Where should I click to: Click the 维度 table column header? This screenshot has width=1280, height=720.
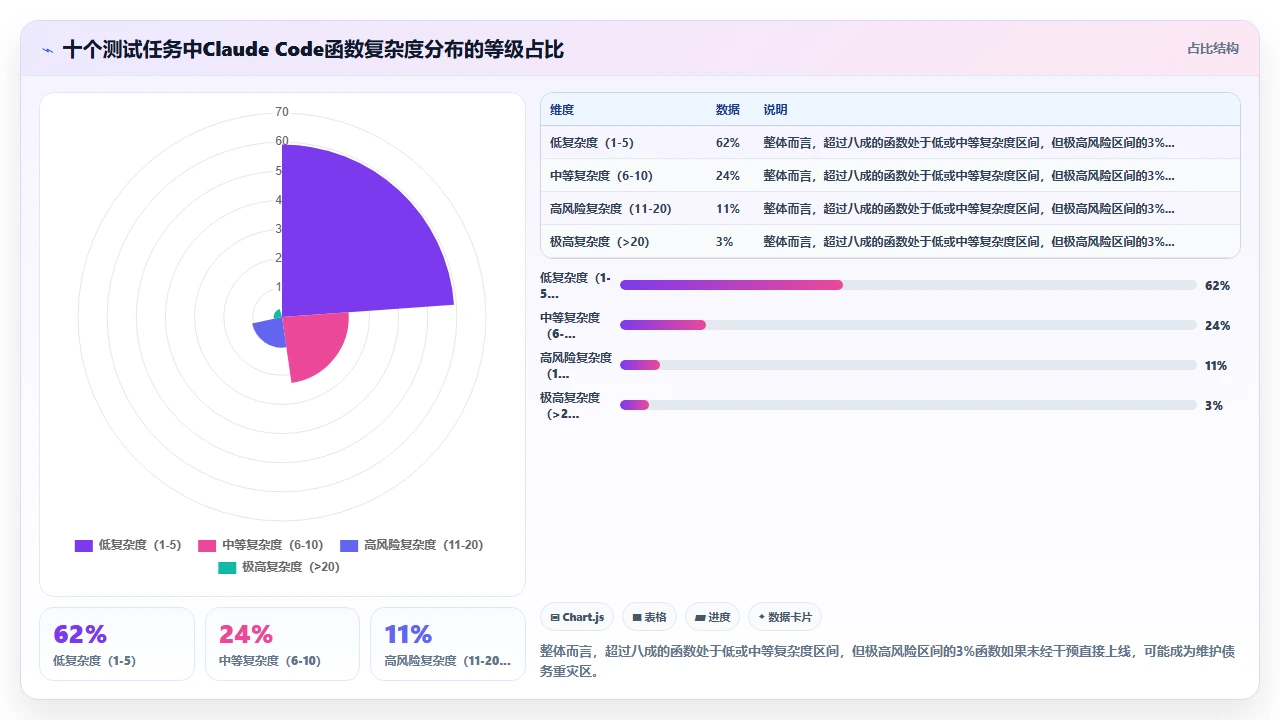tap(562, 110)
